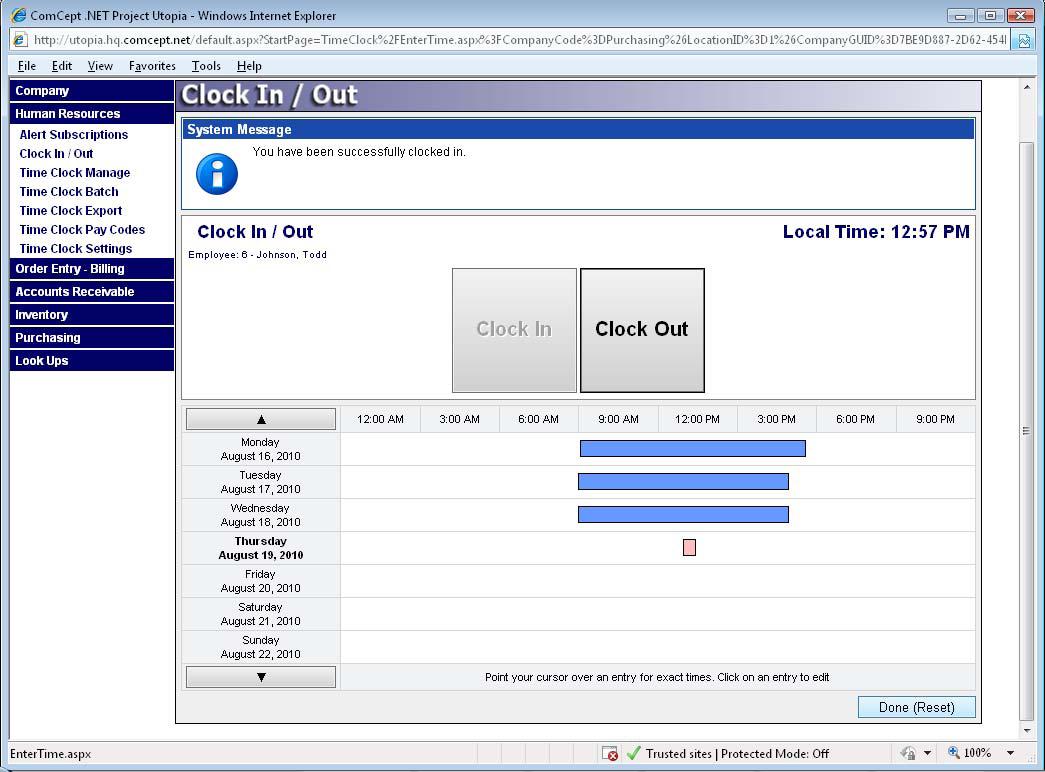Click the security lock icon in status bar
Image resolution: width=1045 pixels, height=772 pixels.
tap(908, 754)
